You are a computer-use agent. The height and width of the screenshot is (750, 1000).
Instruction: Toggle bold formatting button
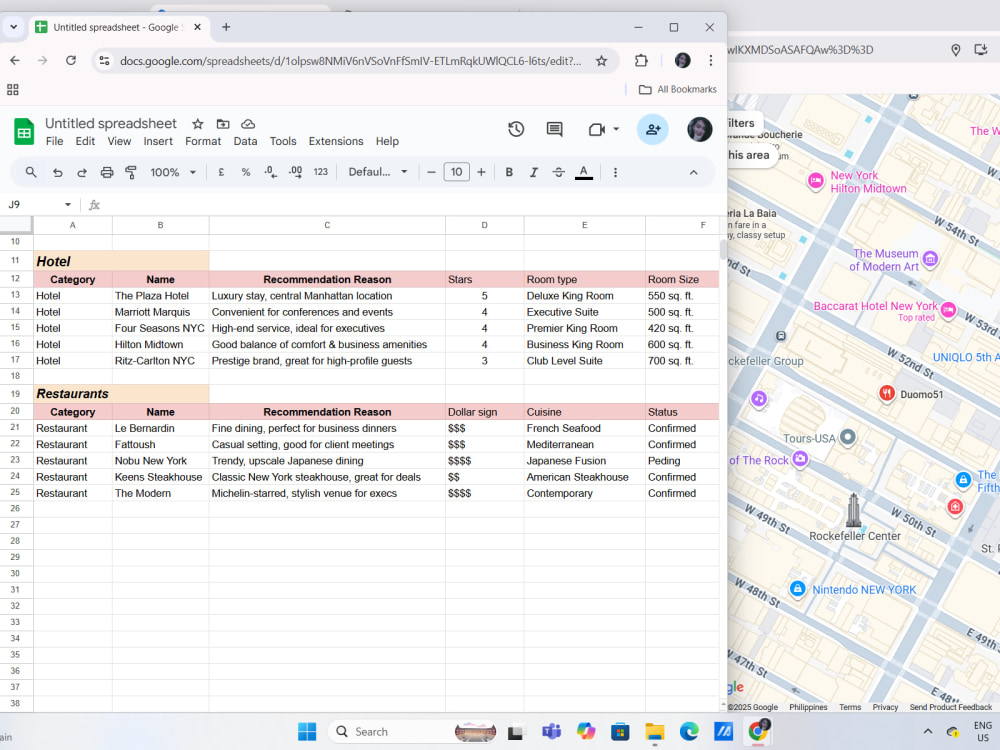(x=509, y=172)
